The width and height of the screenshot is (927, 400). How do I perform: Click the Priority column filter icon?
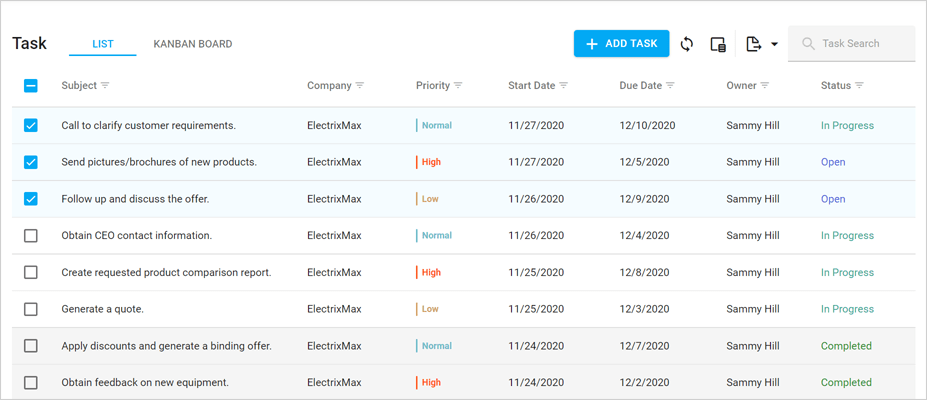[x=458, y=86]
